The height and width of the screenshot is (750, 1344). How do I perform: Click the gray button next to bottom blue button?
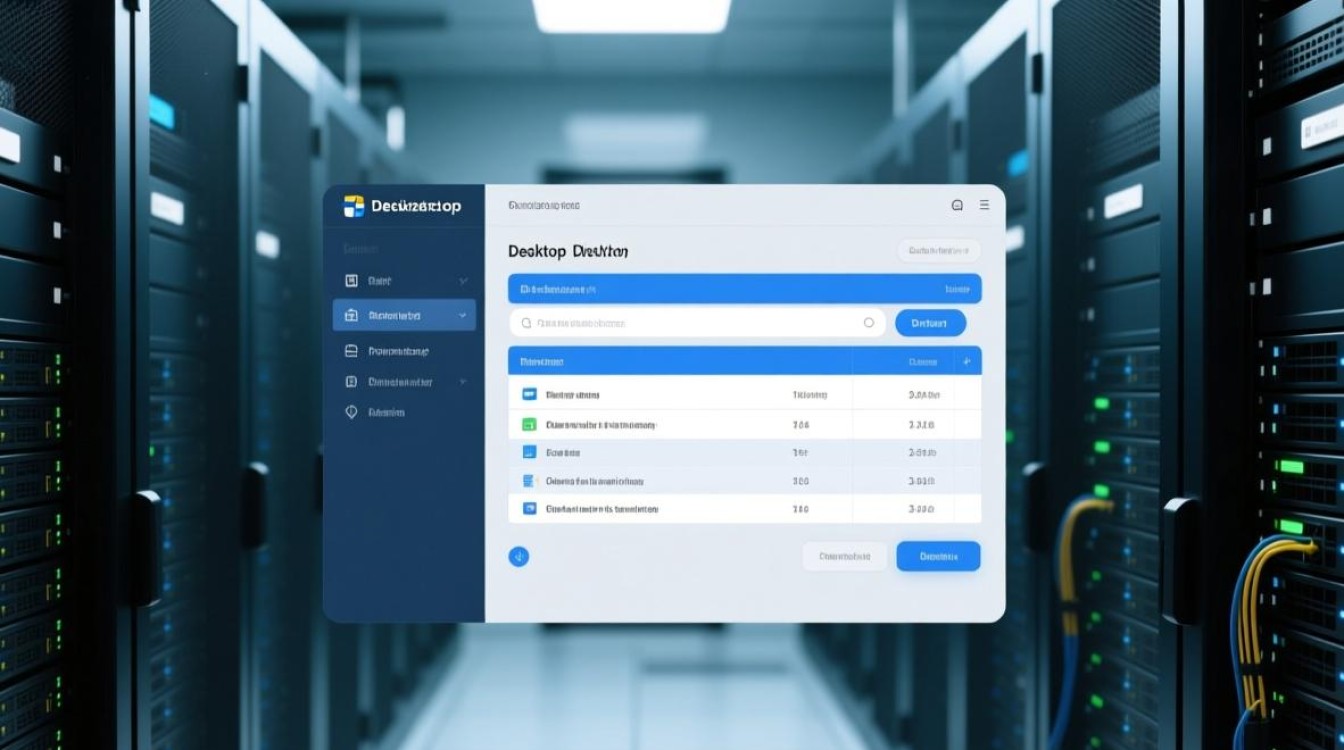(844, 556)
